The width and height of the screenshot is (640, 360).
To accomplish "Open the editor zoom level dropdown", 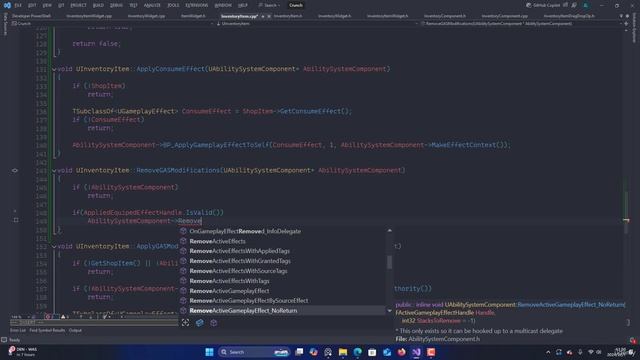I will point(20,316).
